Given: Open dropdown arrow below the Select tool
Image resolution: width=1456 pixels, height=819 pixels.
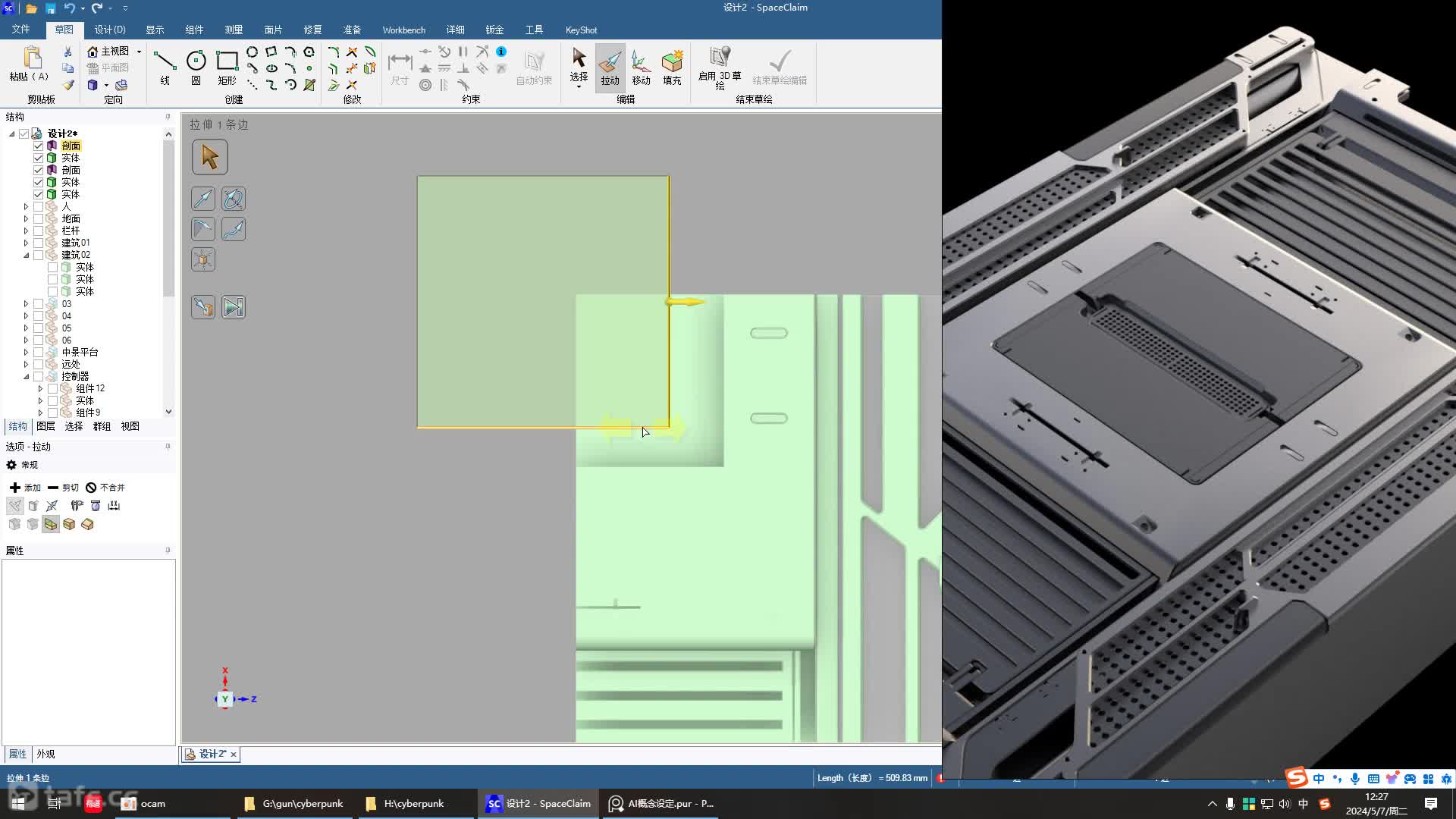Looking at the screenshot, I should (579, 86).
